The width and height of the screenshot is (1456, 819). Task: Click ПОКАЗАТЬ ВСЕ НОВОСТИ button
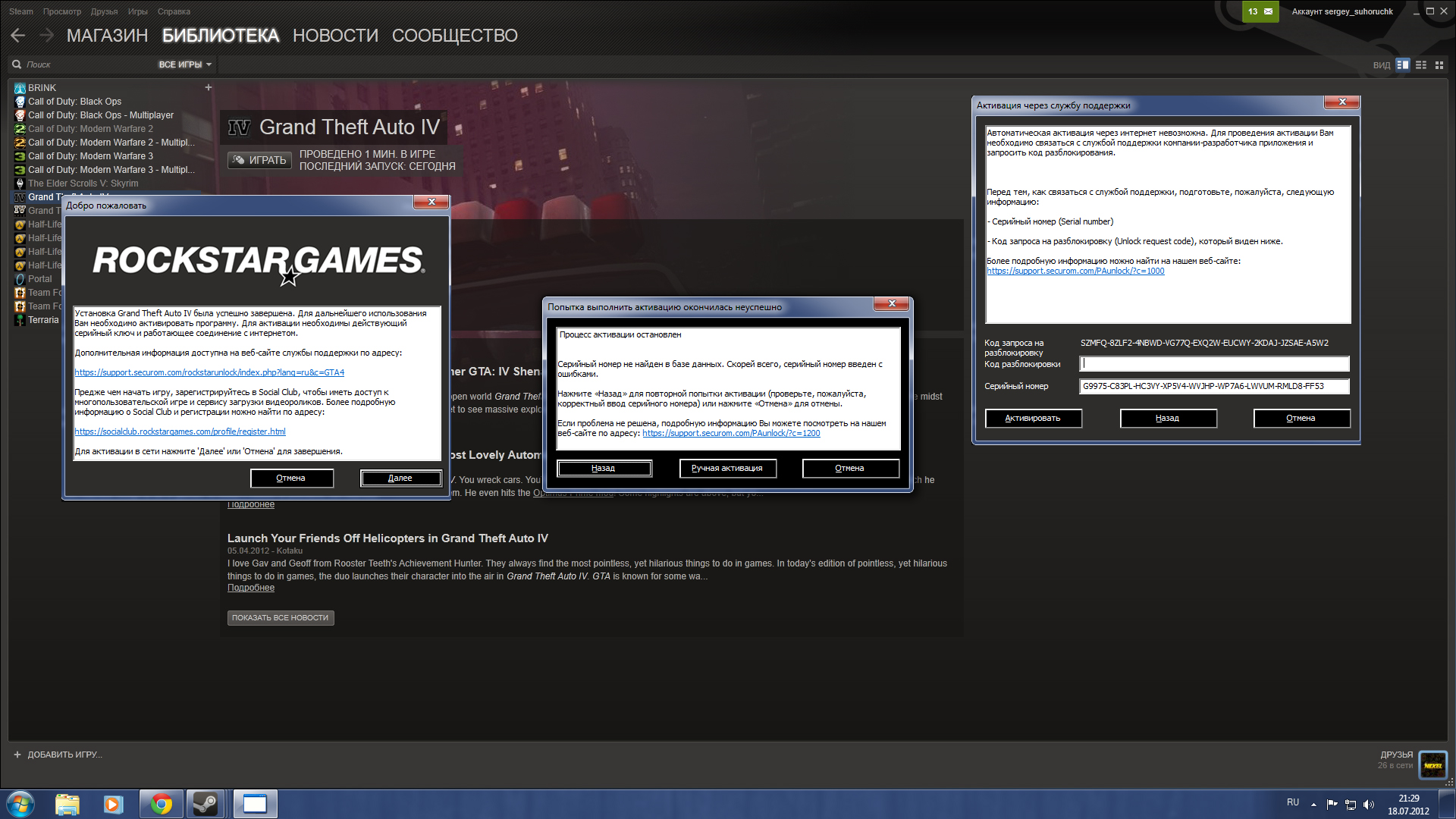(x=281, y=618)
